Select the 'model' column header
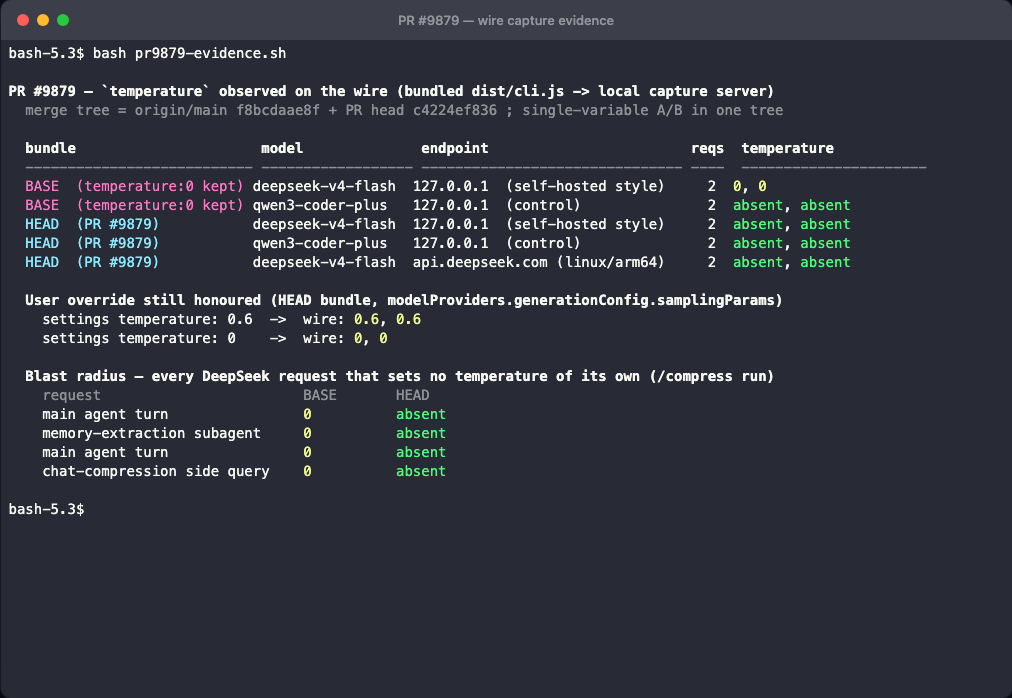The width and height of the screenshot is (1012, 698). [282, 149]
